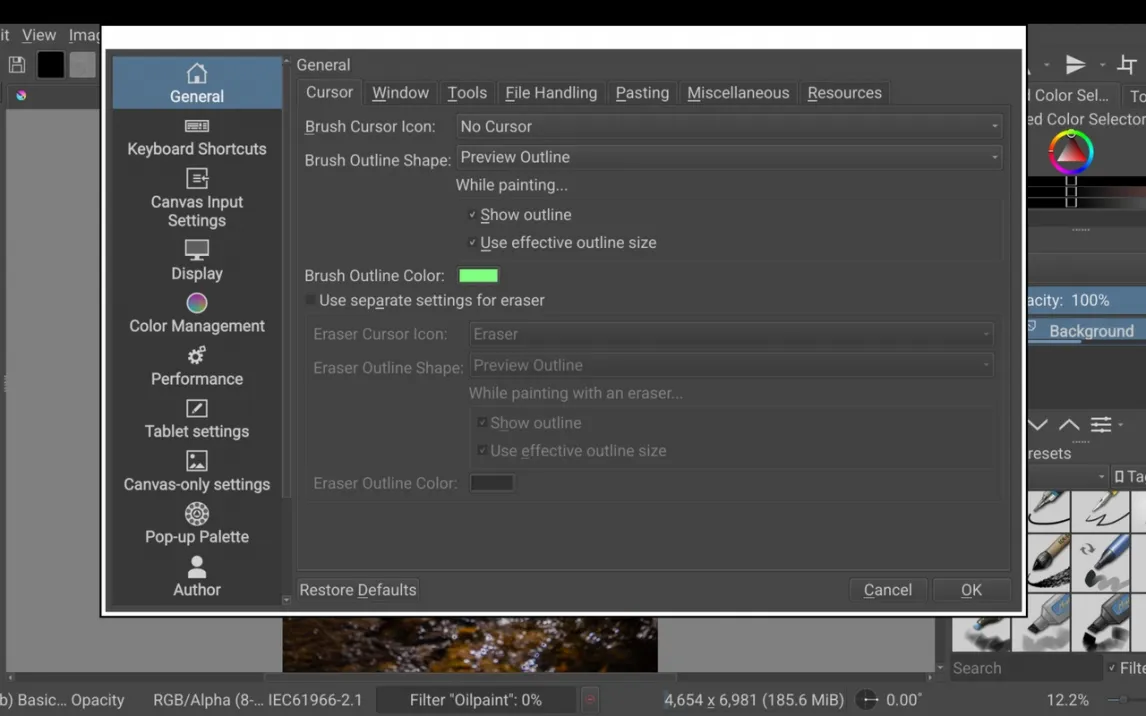Pick the green Brush Outline Color swatch
Viewport: 1146px width, 716px height.
[x=478, y=276]
